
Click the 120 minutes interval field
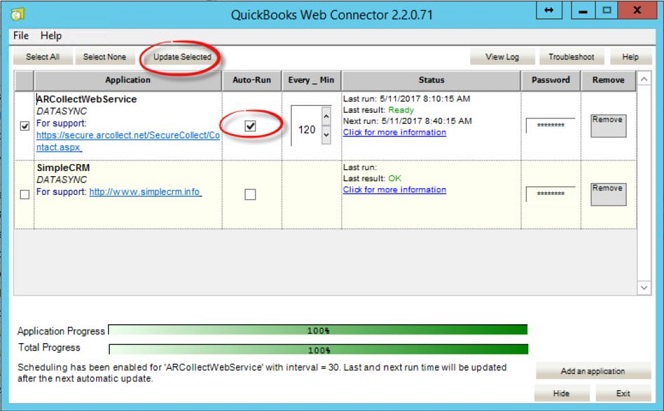pos(306,129)
